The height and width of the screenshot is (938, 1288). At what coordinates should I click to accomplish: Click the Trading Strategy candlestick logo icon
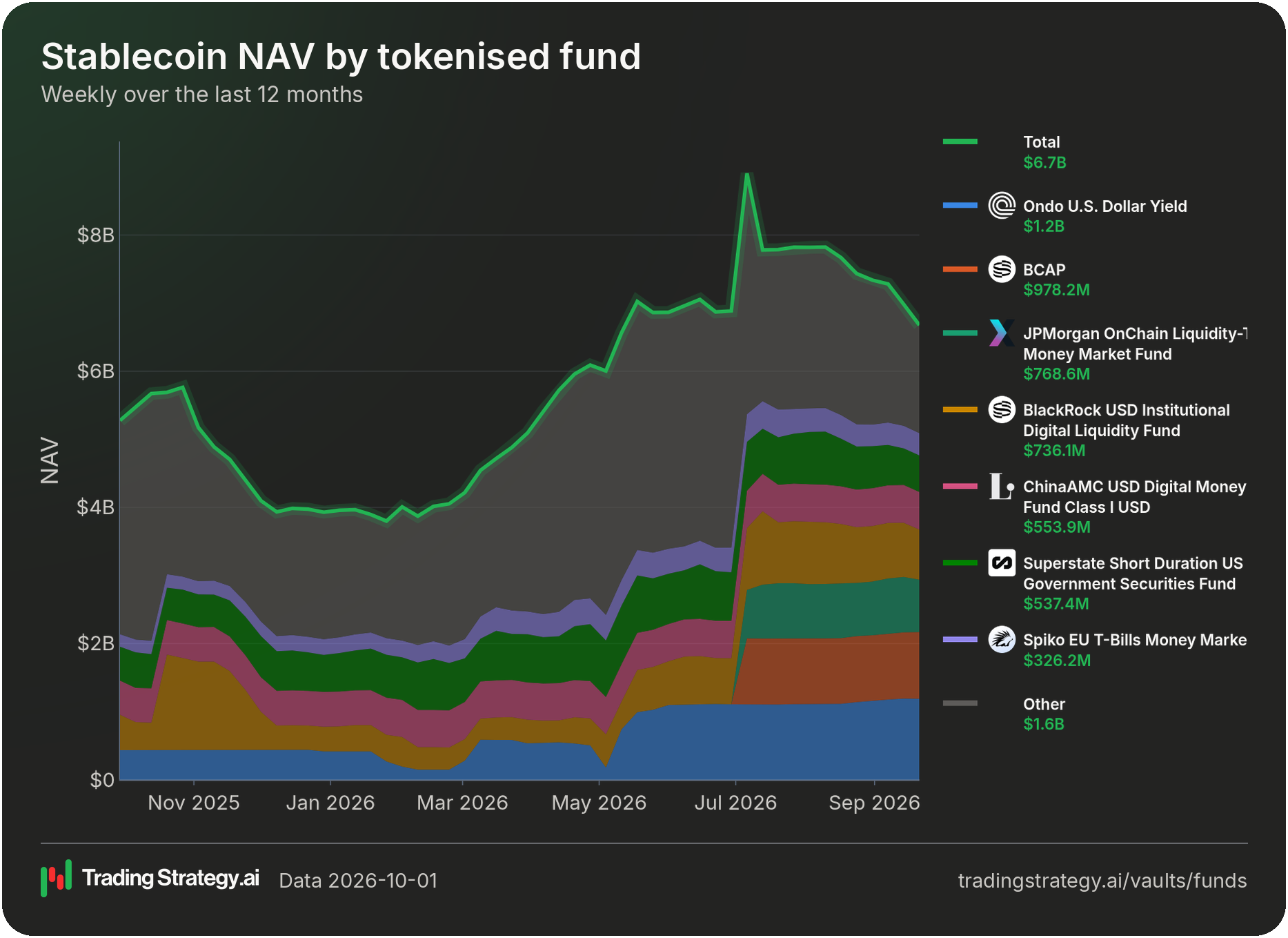tap(56, 878)
